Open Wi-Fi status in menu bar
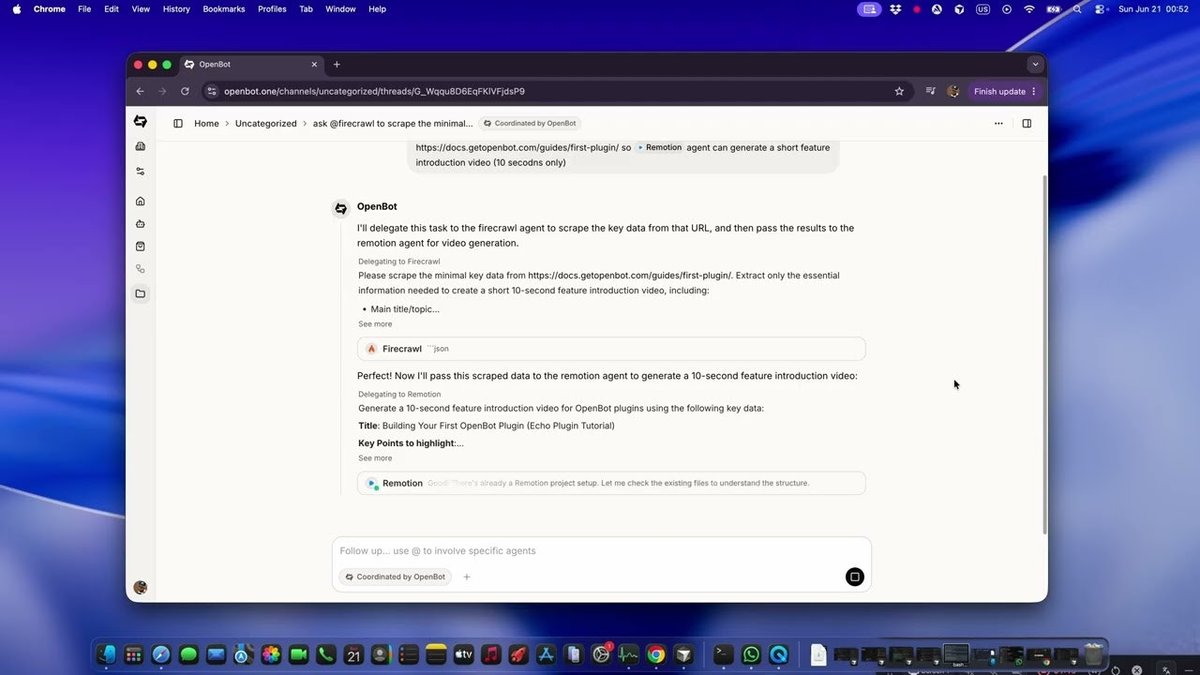Viewport: 1200px width, 675px height. click(1029, 9)
